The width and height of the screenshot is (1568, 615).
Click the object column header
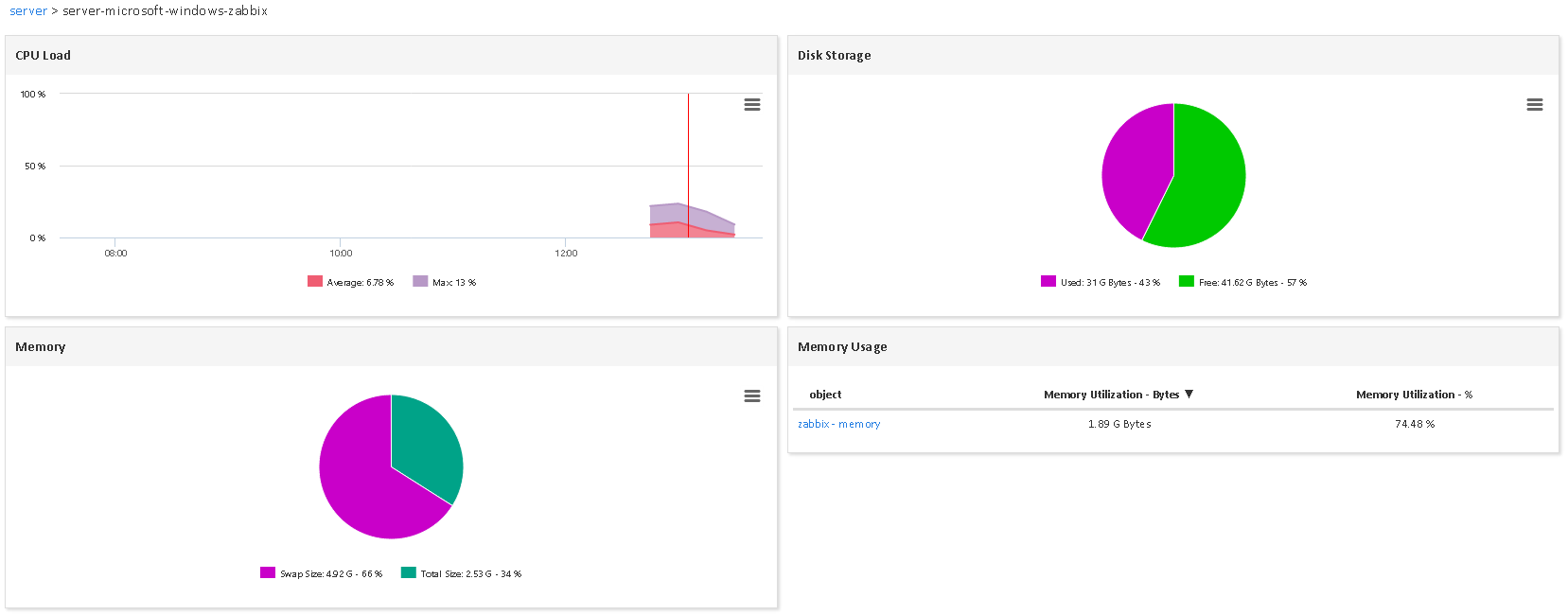click(825, 395)
